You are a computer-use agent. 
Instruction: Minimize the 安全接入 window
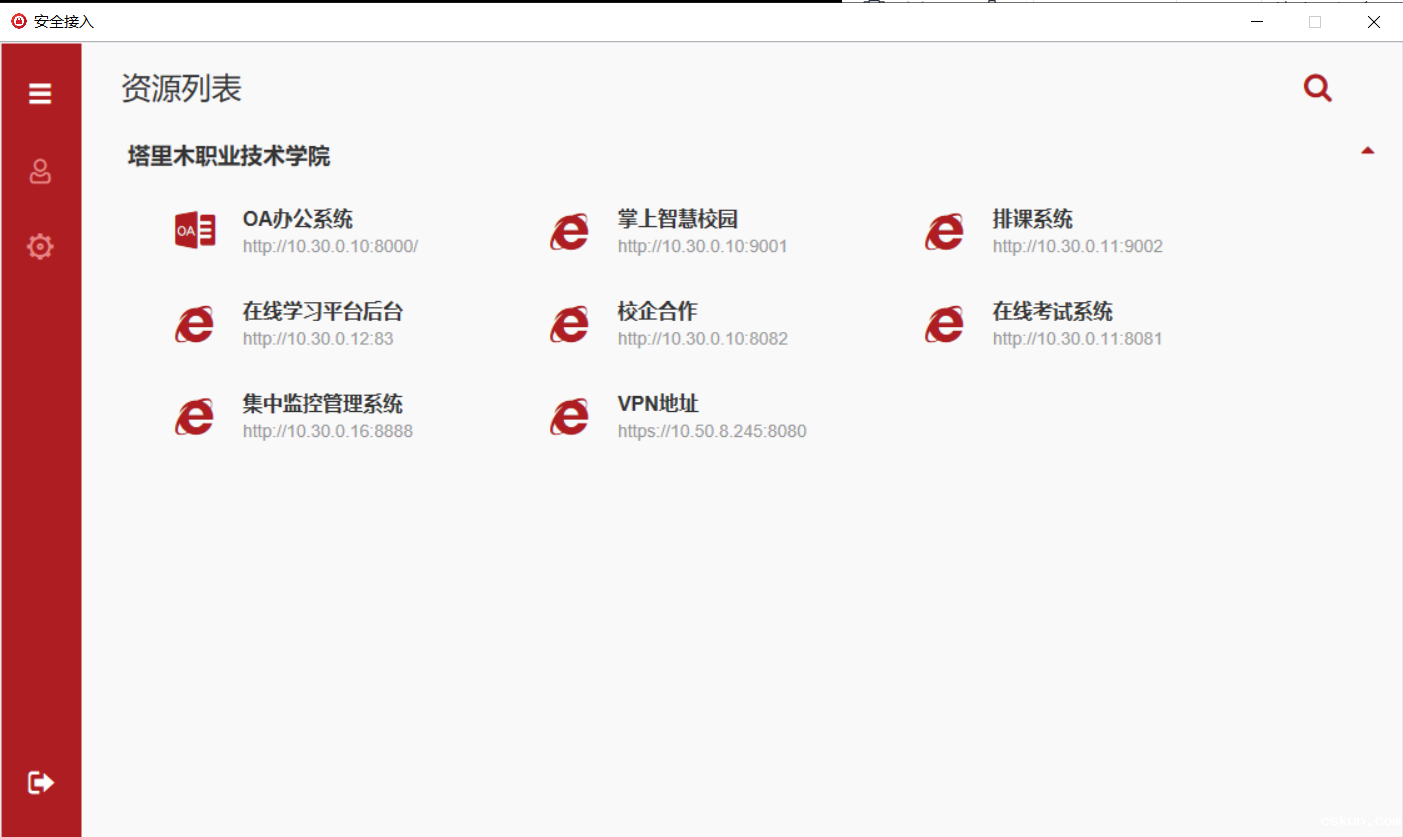click(x=1257, y=21)
